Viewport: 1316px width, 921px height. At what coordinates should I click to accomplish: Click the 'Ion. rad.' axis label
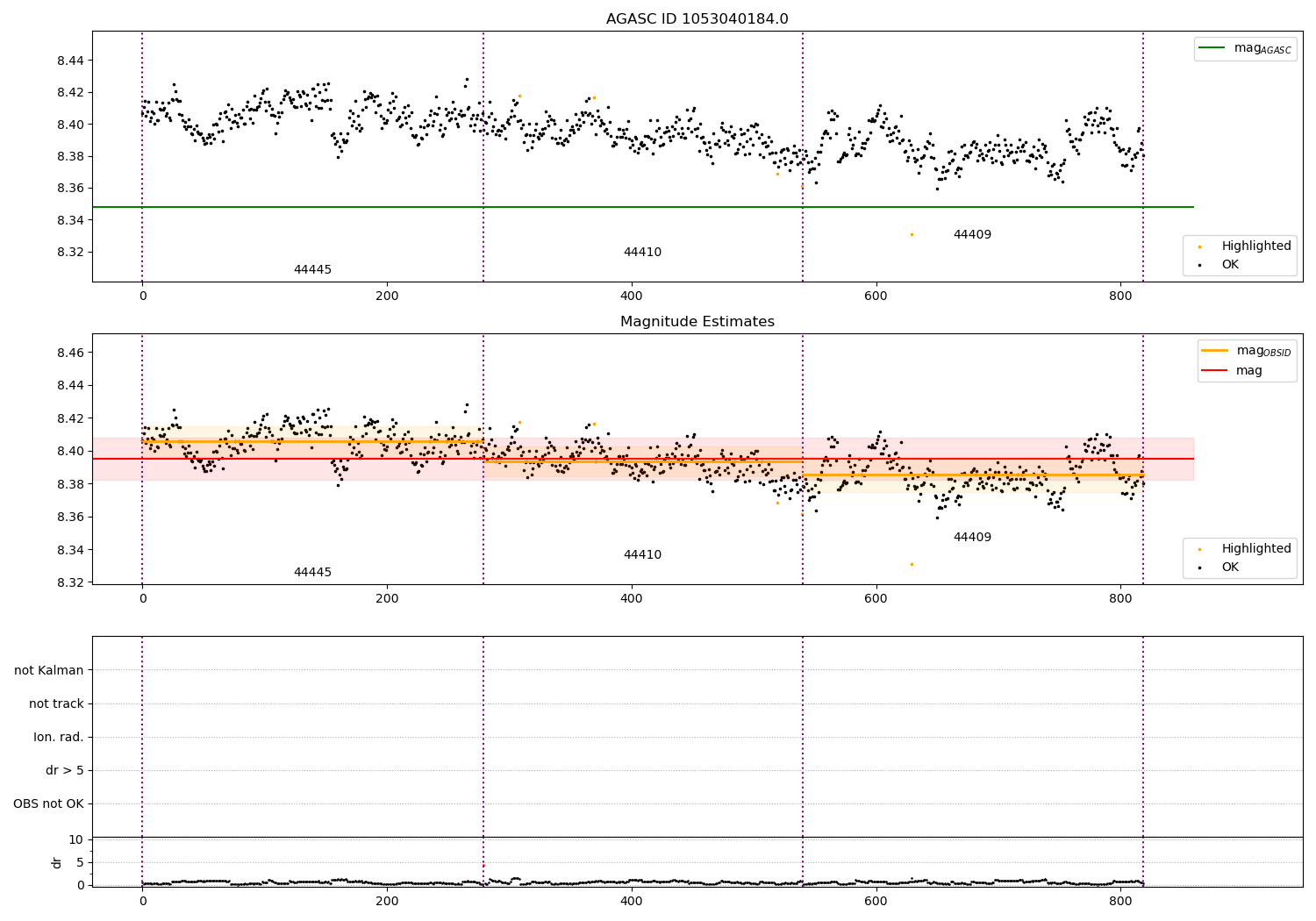pyautogui.click(x=59, y=738)
